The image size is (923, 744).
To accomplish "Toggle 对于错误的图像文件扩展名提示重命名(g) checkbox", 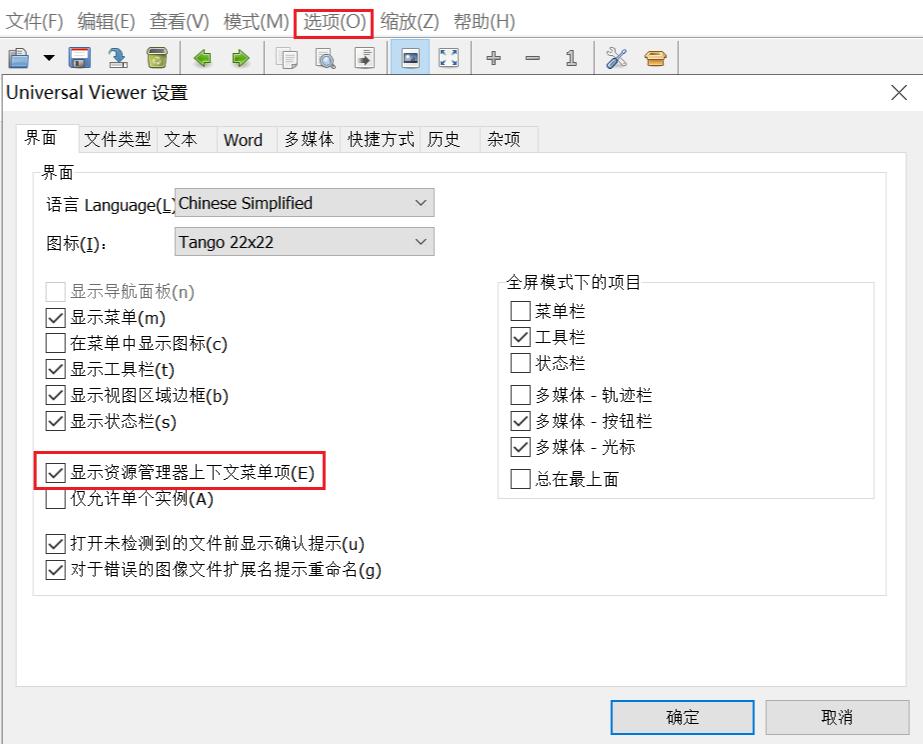I will [x=55, y=570].
